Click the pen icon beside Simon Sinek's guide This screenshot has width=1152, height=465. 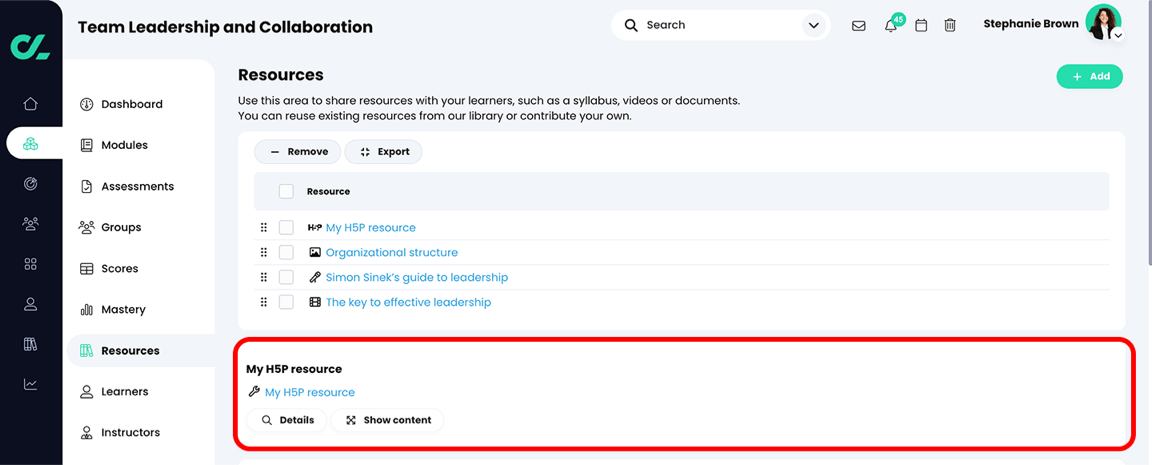(315, 277)
